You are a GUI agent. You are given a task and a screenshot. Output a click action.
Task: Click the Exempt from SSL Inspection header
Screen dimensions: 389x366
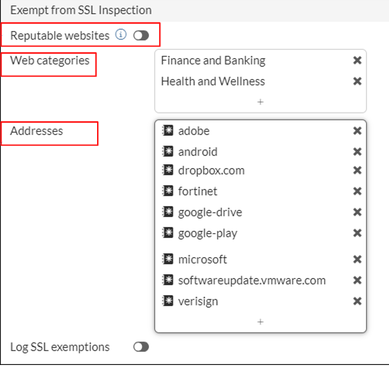(x=81, y=10)
